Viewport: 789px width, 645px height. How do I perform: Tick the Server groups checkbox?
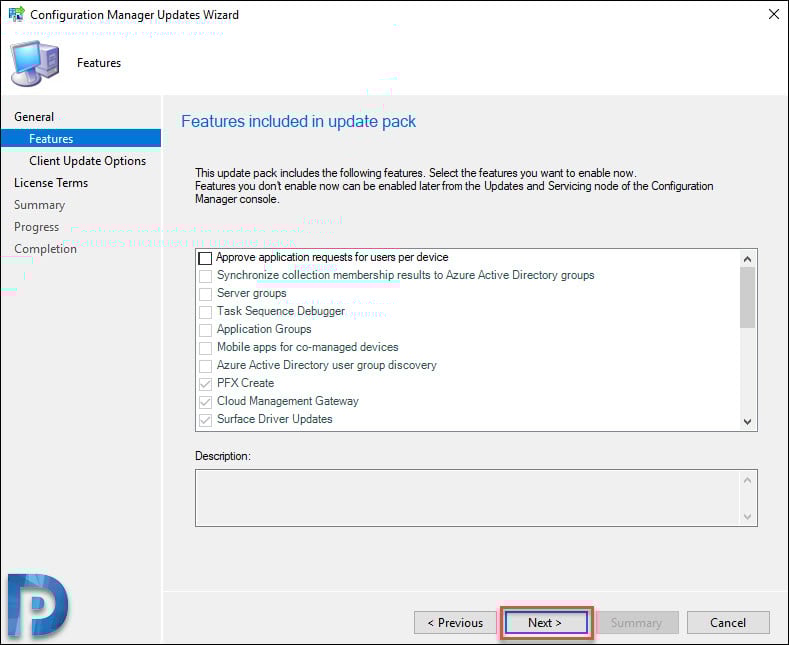click(205, 294)
